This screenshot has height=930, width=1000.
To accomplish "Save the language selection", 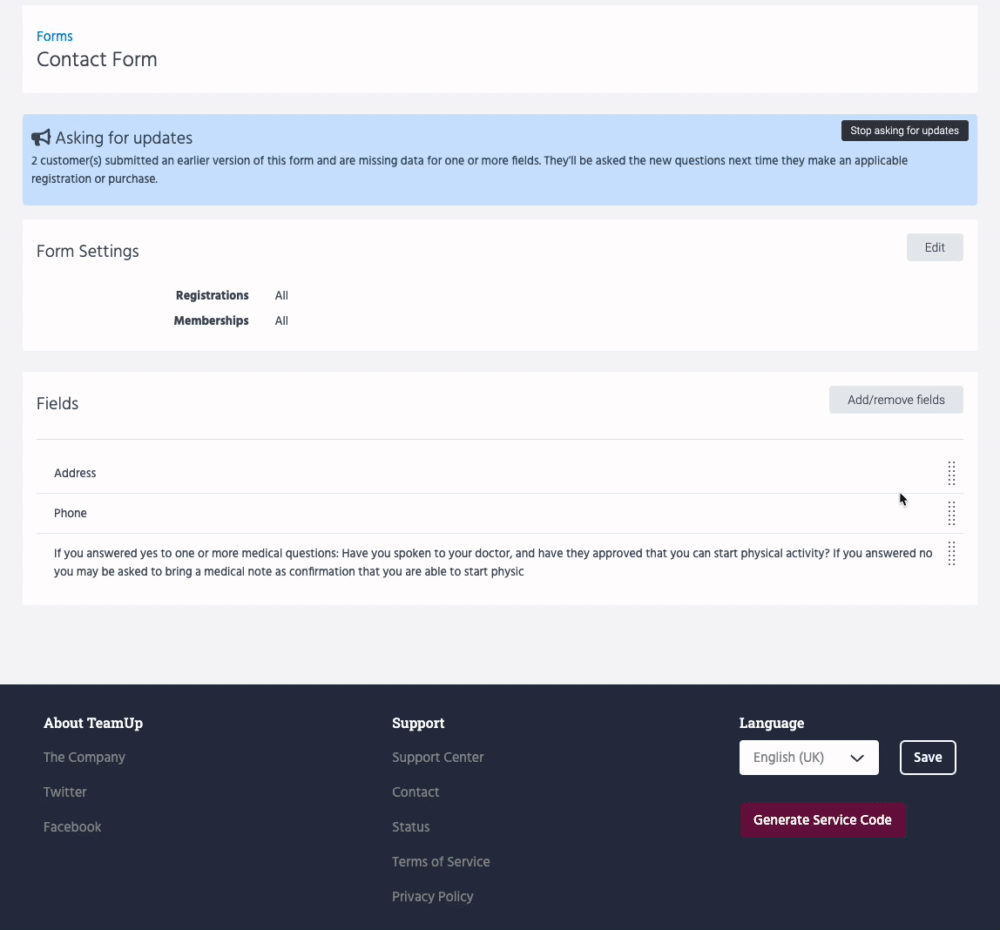I will (927, 758).
